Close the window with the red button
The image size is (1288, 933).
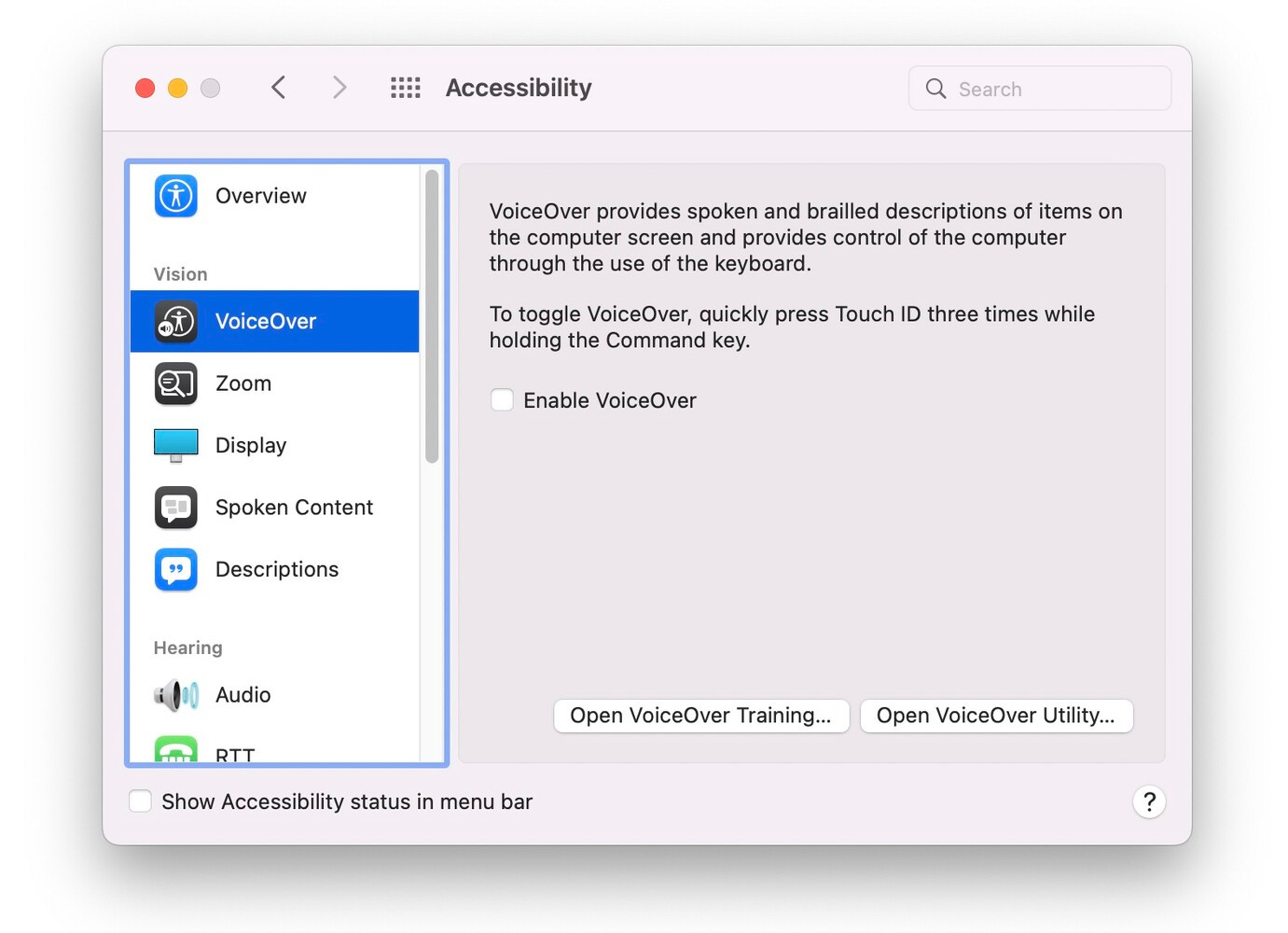coord(145,88)
